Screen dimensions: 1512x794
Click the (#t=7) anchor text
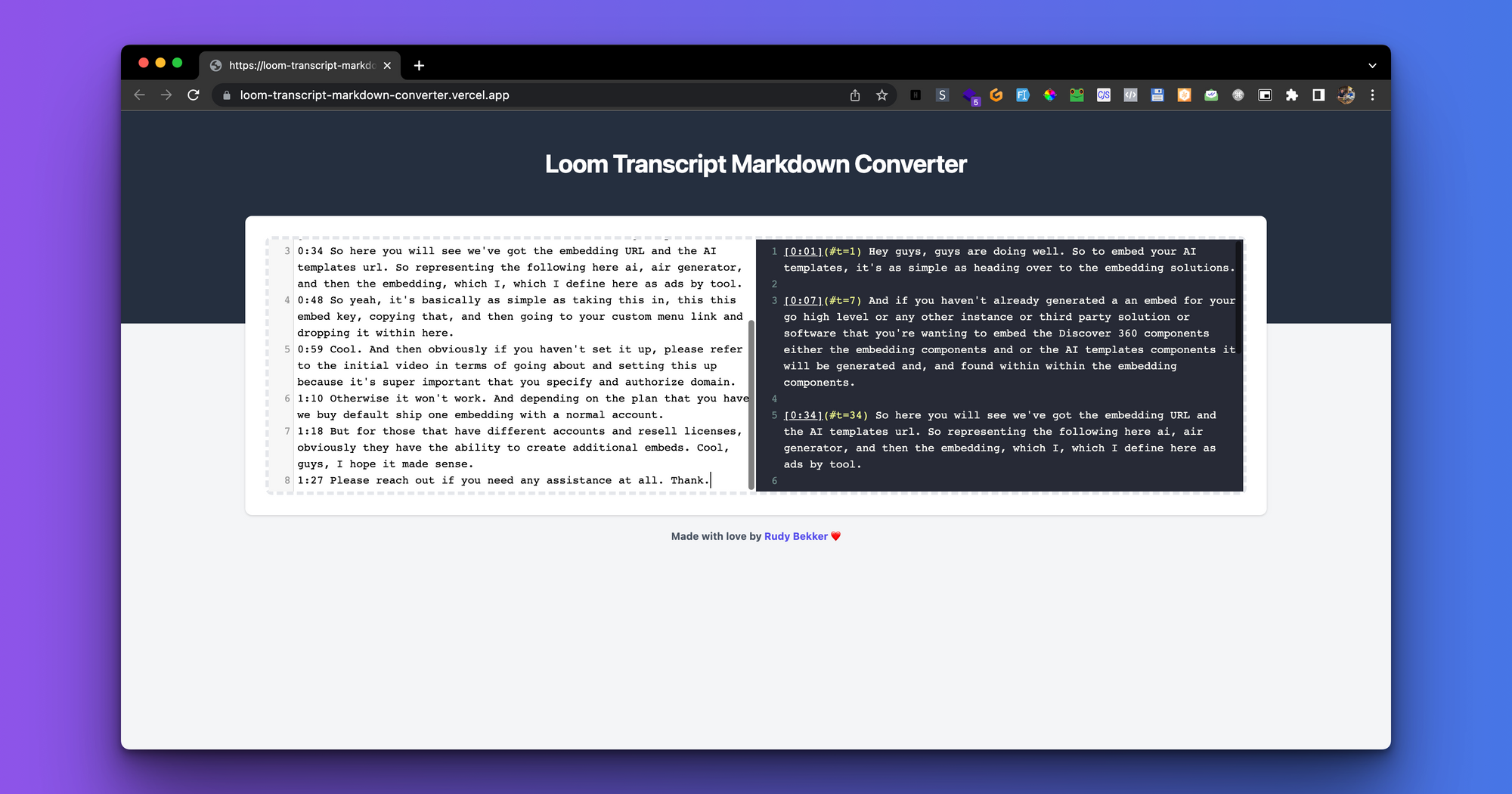[x=842, y=301]
